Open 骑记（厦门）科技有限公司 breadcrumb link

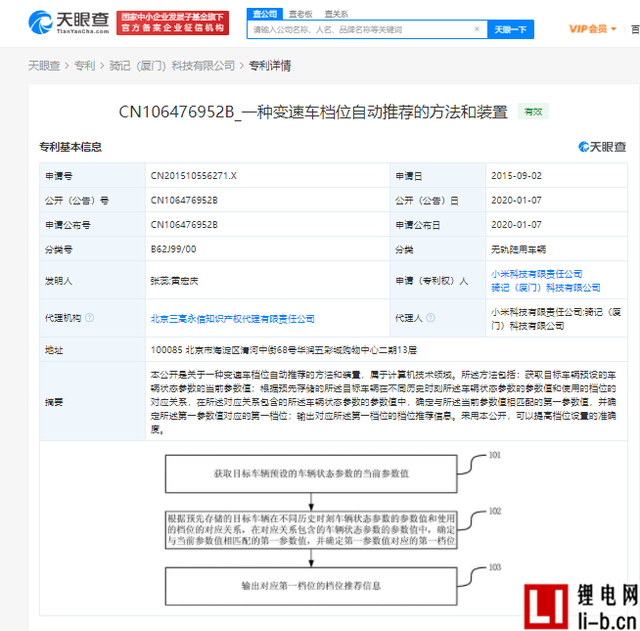172,66
